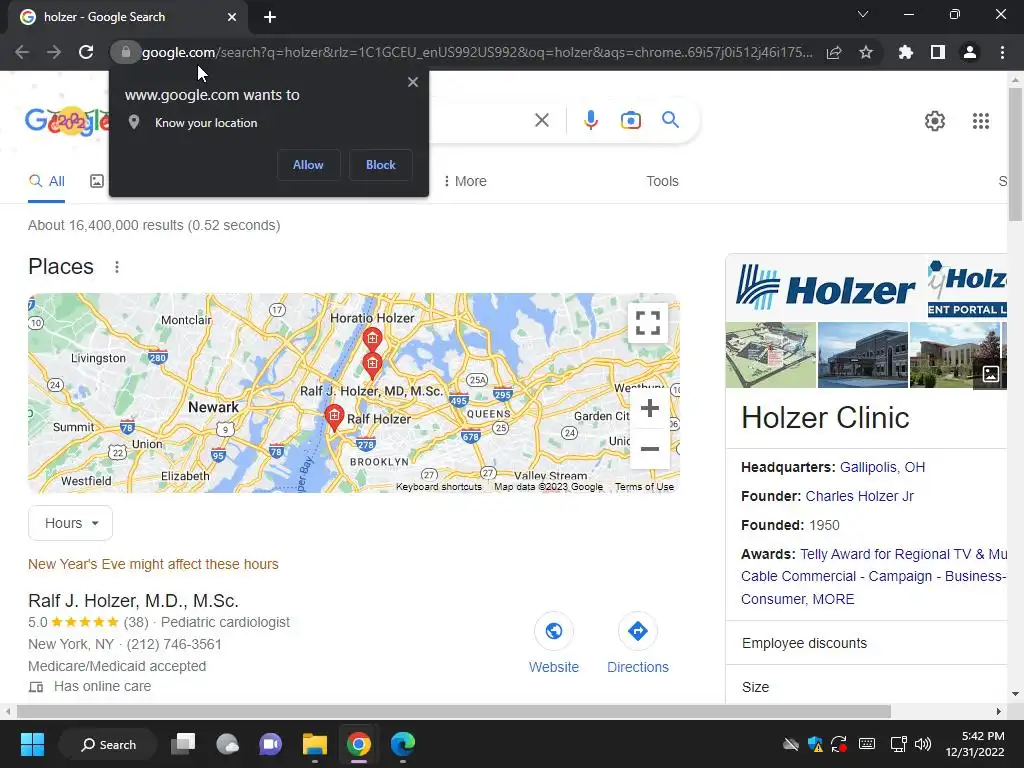This screenshot has height=768, width=1024.
Task: Open File Explorer from the taskbar
Action: 315,744
